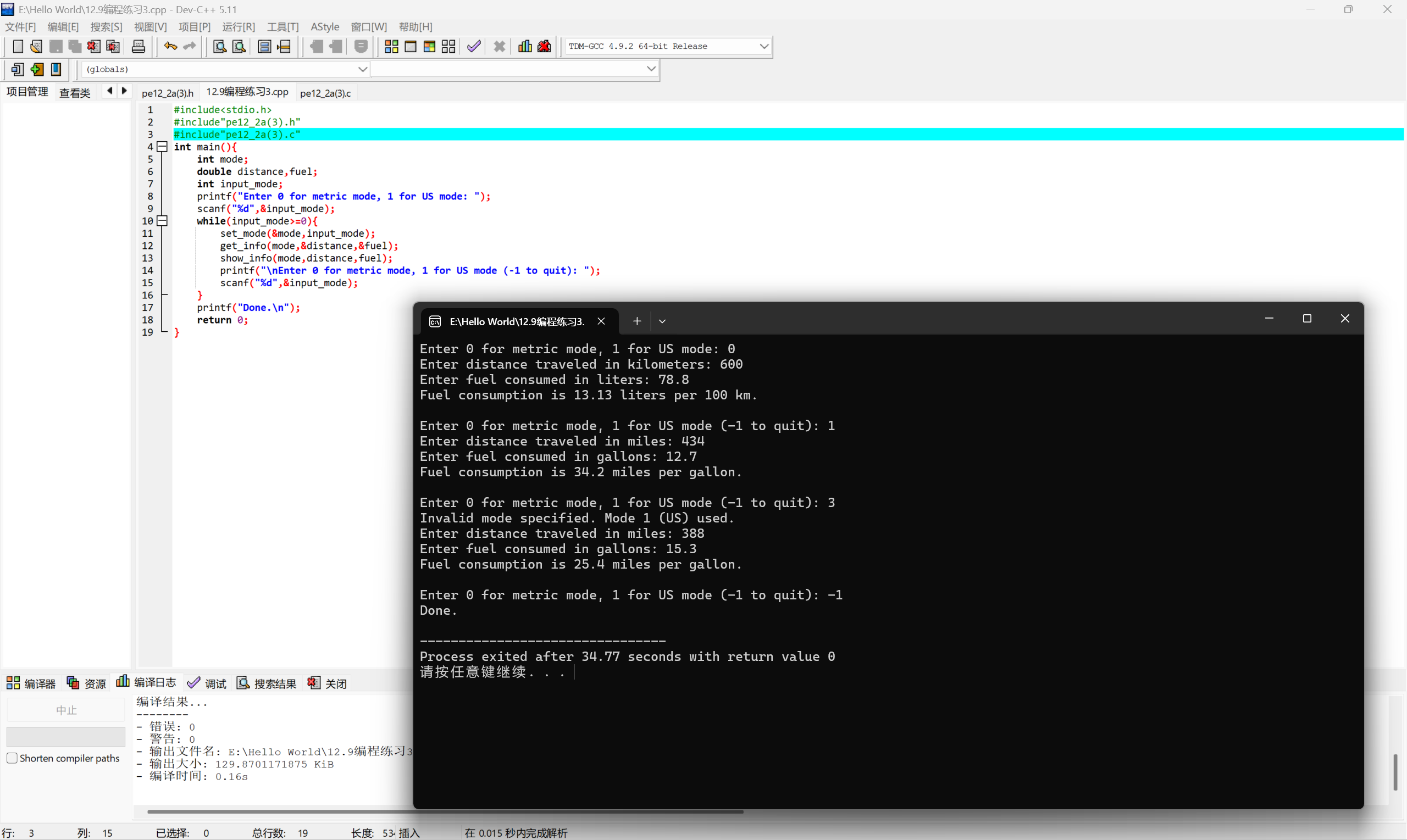Open the TDM-GCC compiler selection dropdown

pos(763,46)
